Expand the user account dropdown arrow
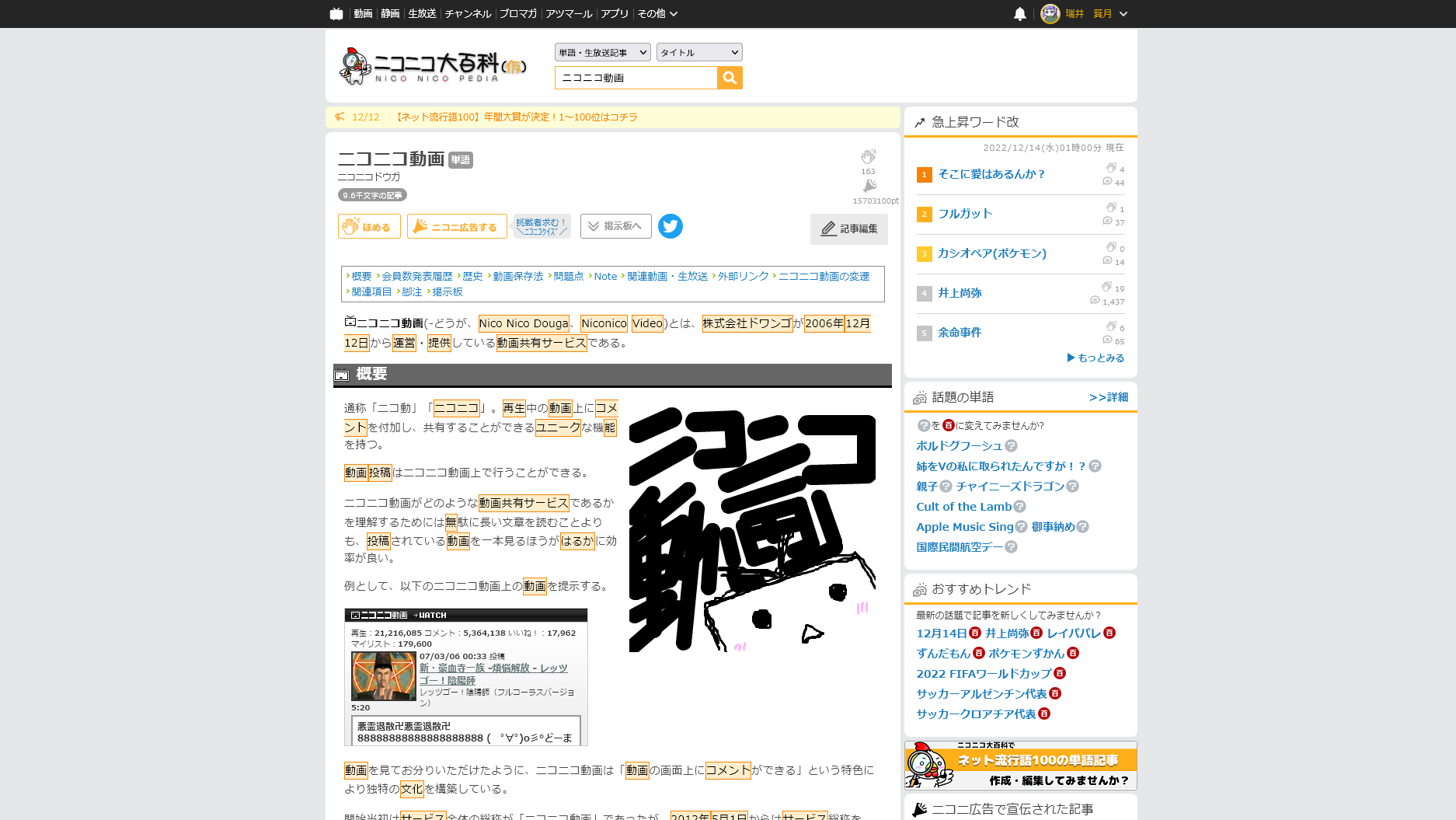 pos(1123,14)
